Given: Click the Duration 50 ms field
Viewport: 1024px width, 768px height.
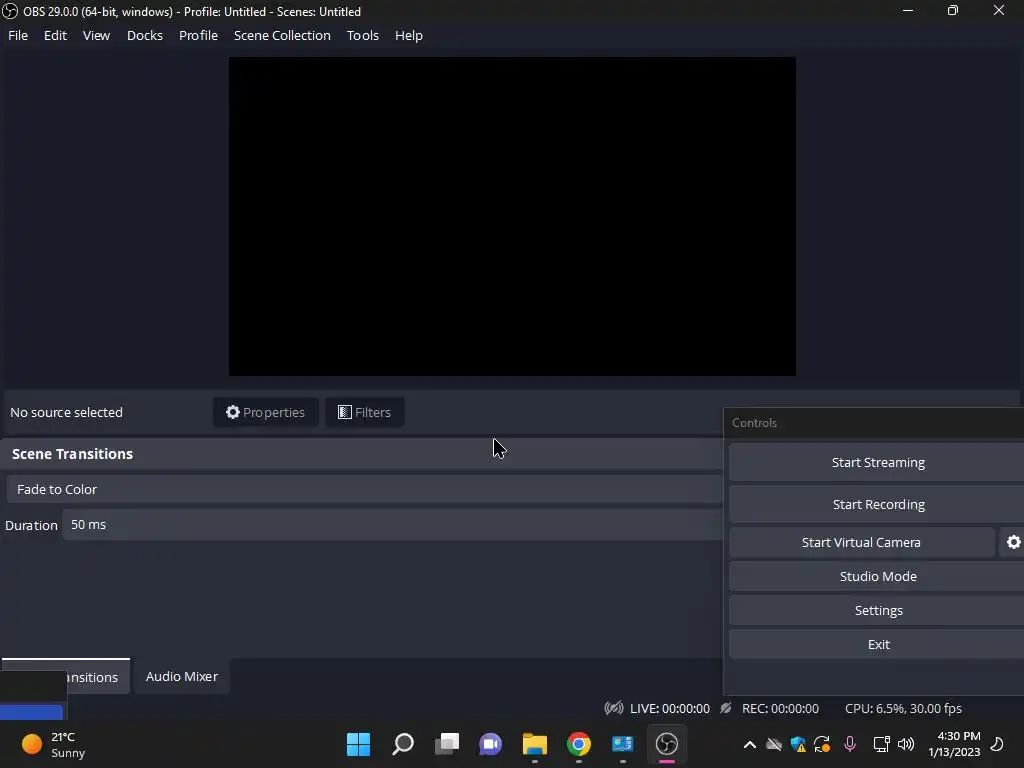Looking at the screenshot, I should [x=392, y=525].
